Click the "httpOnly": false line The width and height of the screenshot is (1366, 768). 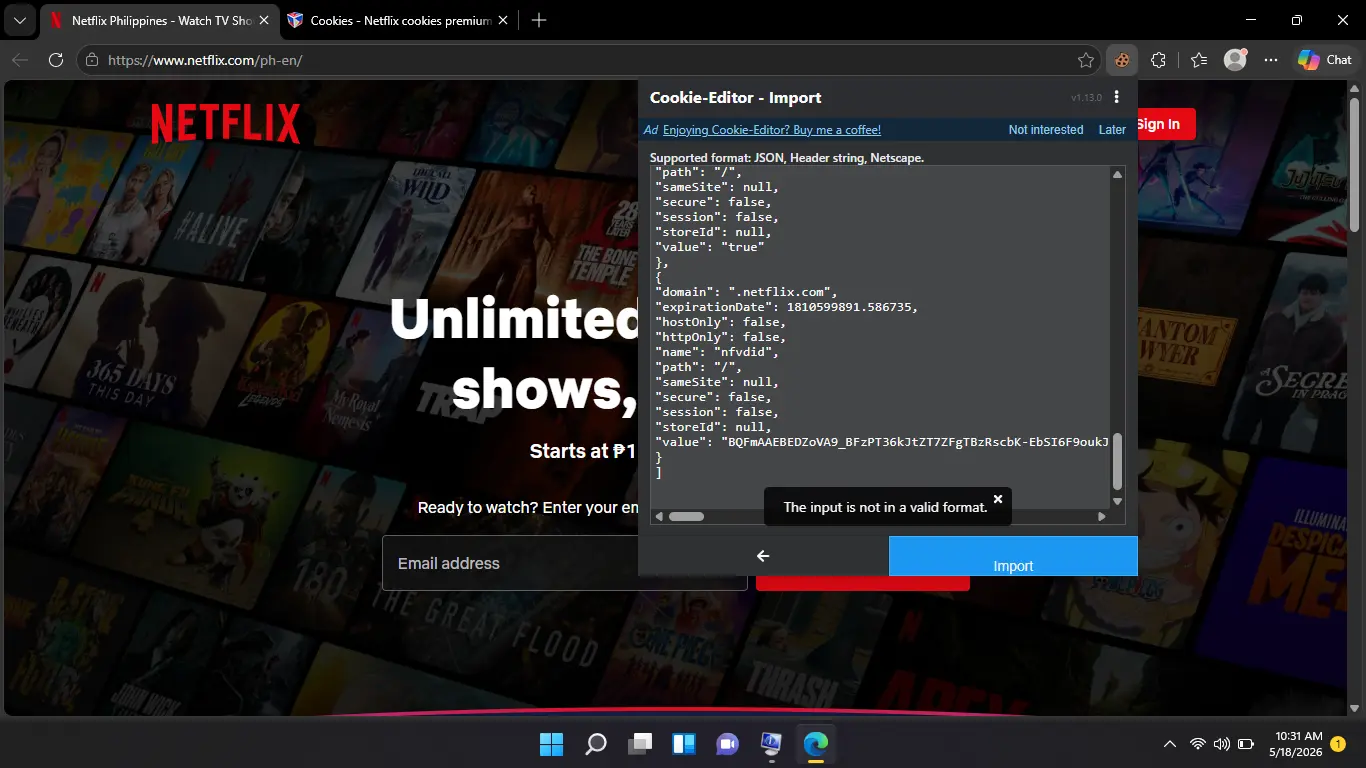[720, 337]
